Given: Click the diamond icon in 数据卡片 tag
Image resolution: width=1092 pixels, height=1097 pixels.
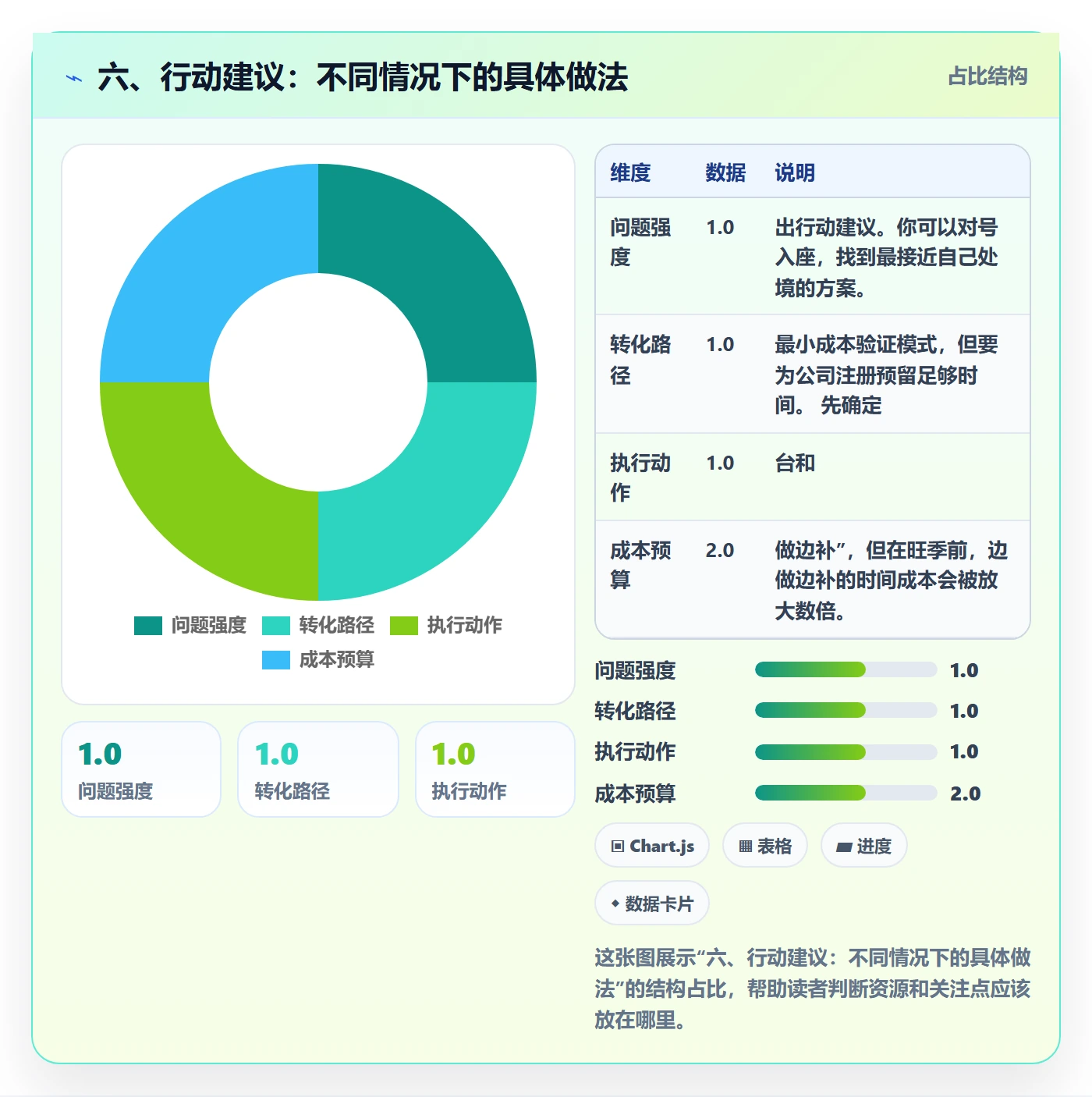Looking at the screenshot, I should 615,904.
